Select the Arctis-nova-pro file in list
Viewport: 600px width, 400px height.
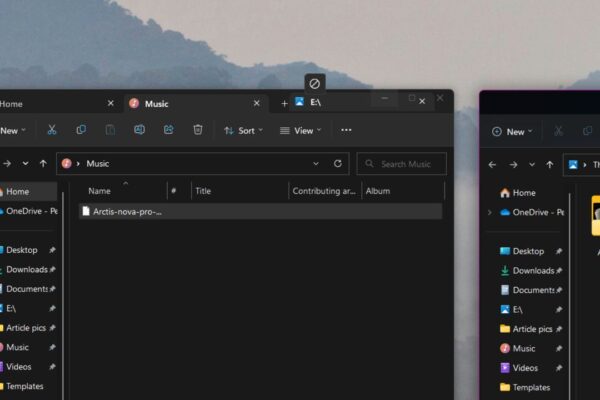pyautogui.click(x=126, y=211)
